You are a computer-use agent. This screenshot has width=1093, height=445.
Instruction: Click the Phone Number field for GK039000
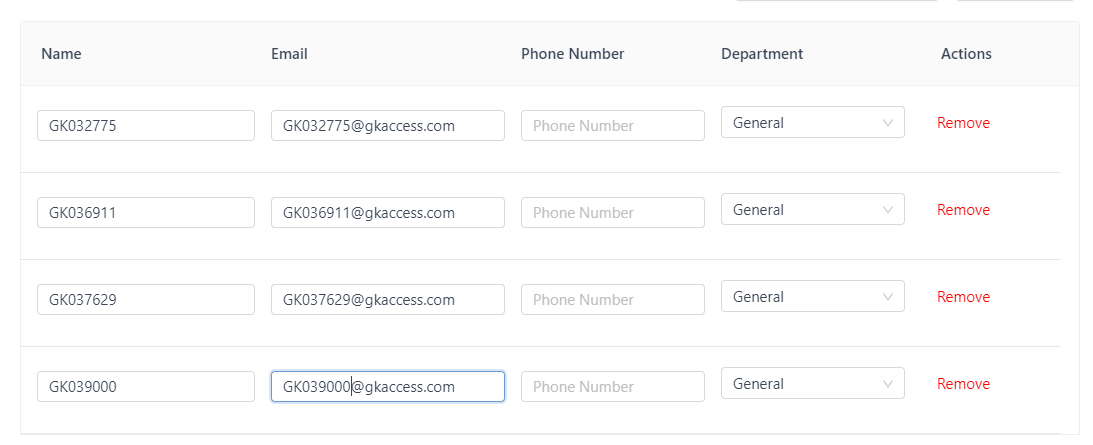612,387
